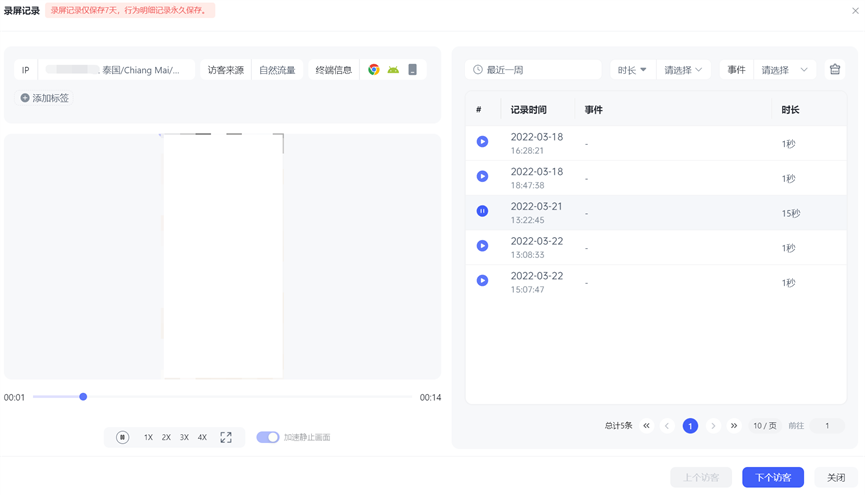Click the pause button below the video
The image size is (865, 495).
point(122,437)
